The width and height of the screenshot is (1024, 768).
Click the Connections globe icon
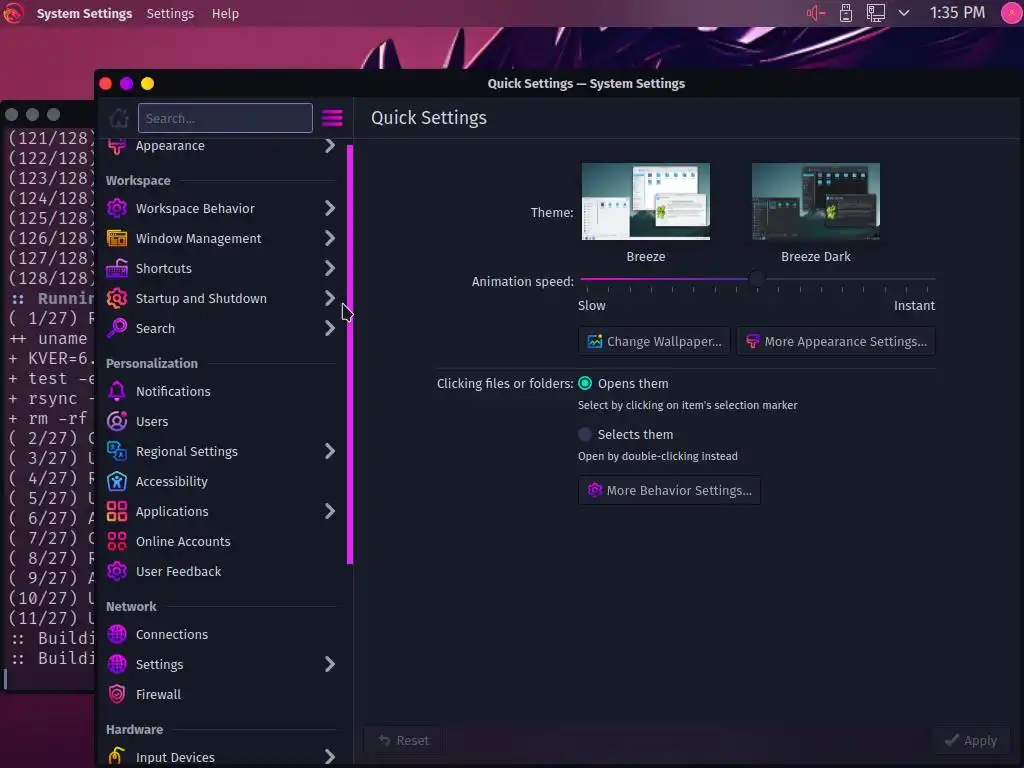(117, 634)
